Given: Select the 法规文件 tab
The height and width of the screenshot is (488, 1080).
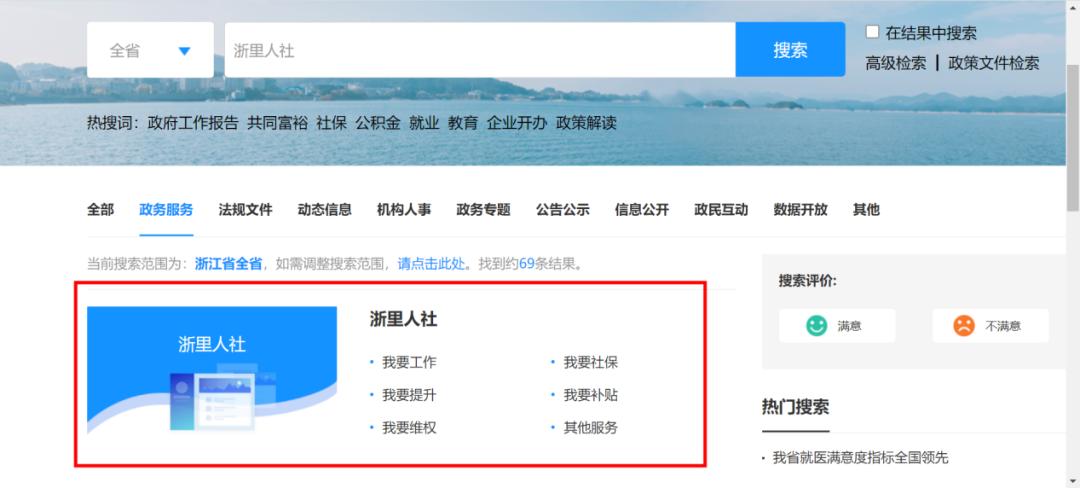Looking at the screenshot, I should click(245, 210).
